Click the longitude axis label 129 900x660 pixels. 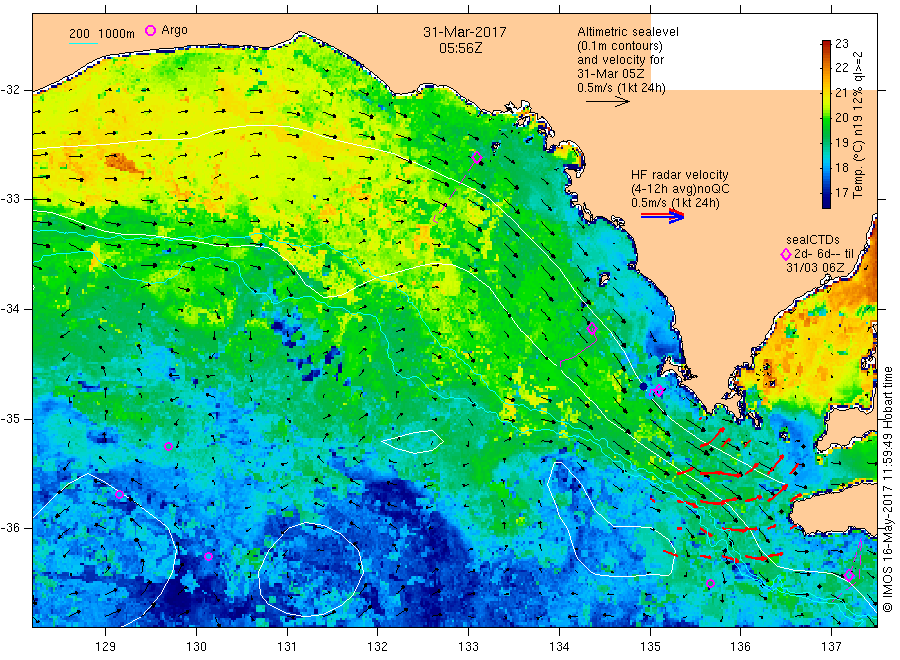106,647
